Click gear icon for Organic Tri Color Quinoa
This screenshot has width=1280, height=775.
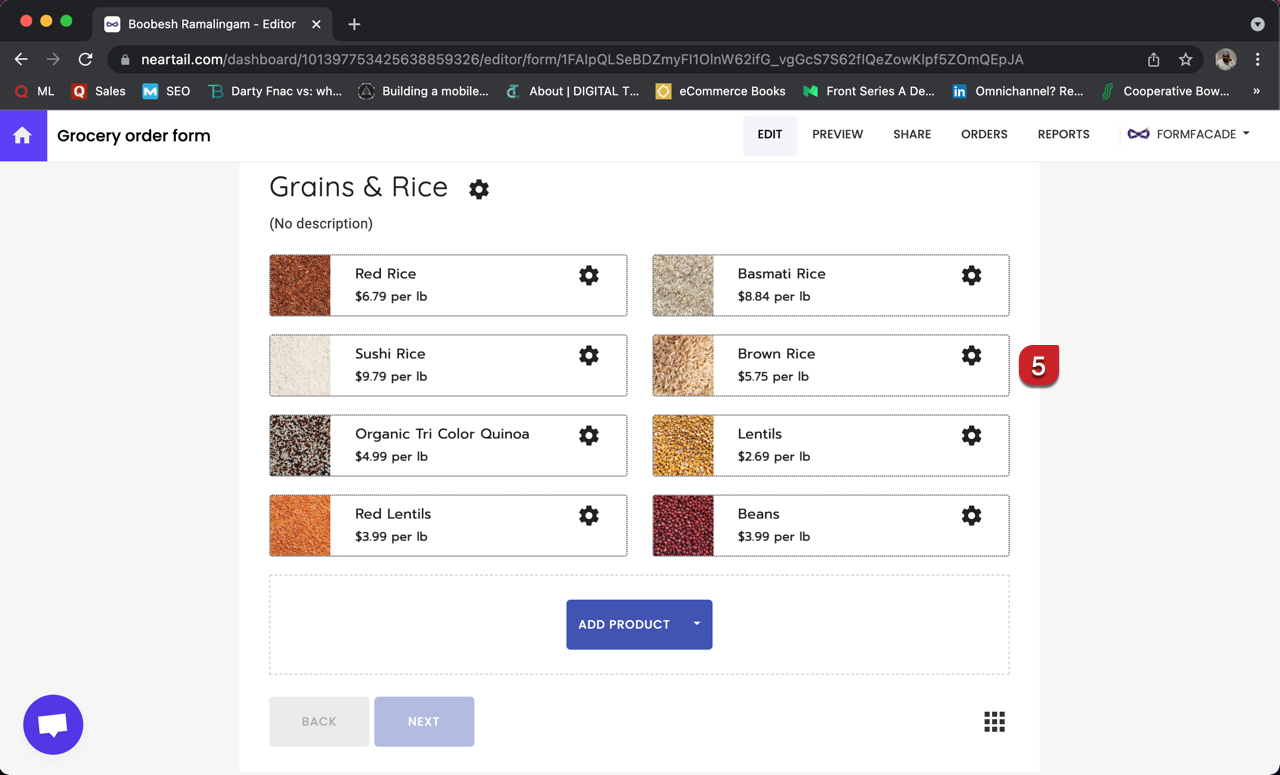(589, 435)
